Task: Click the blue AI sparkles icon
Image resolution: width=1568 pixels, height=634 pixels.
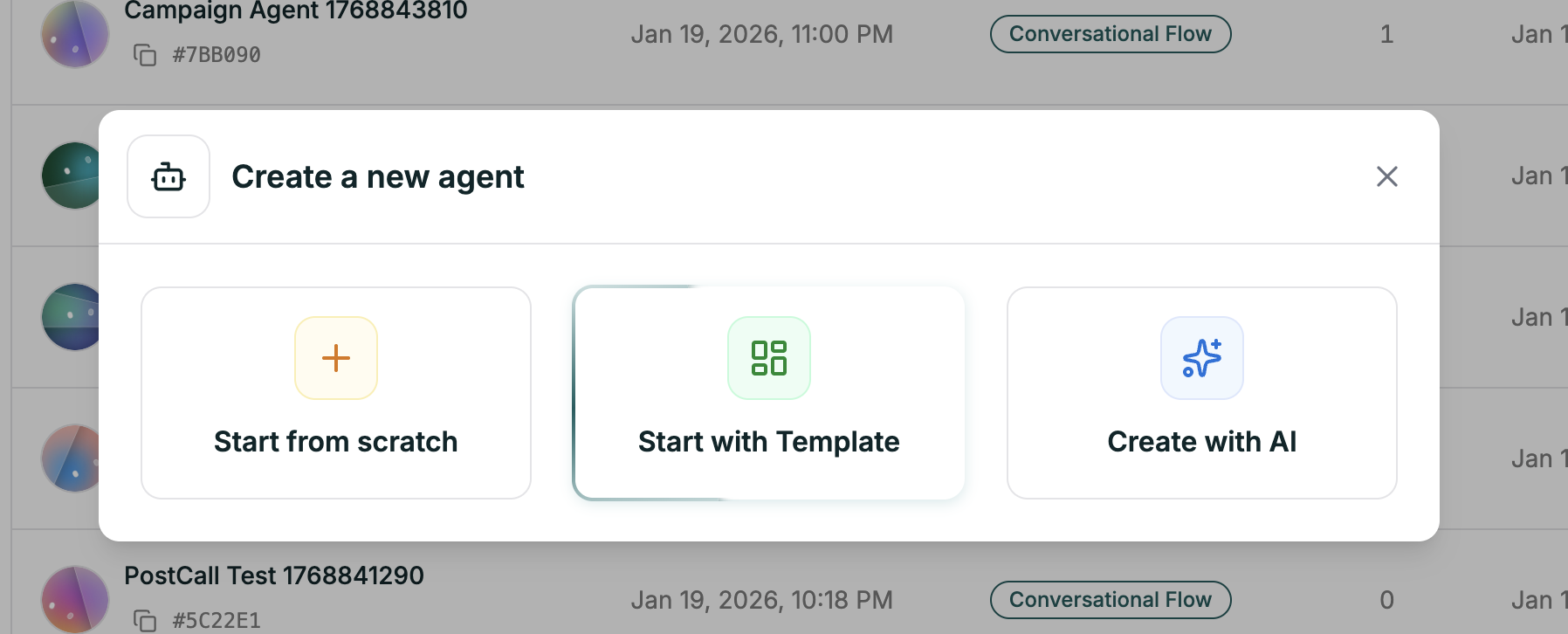Action: 1201,357
